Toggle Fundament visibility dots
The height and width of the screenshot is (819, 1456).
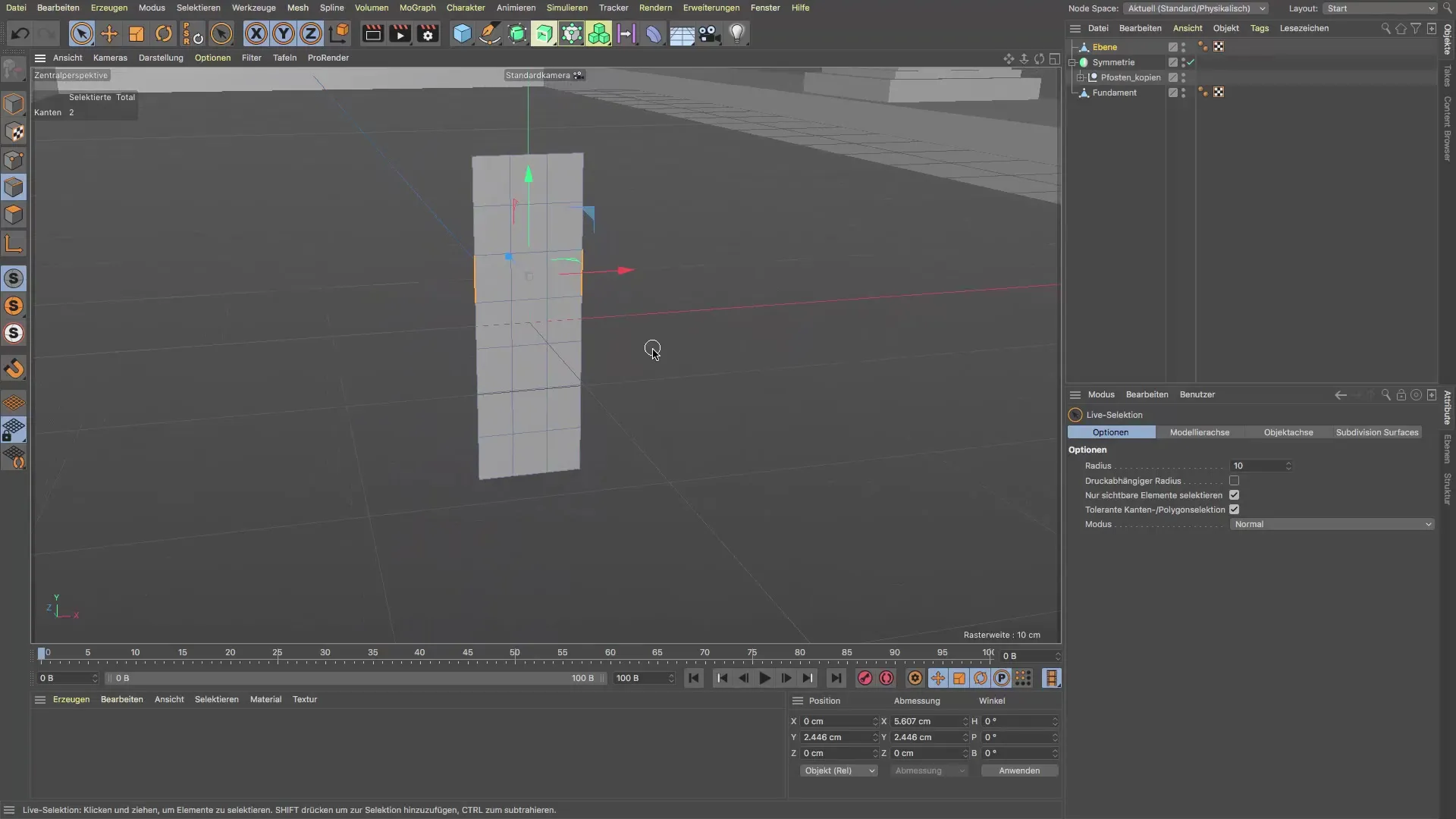click(x=1183, y=93)
